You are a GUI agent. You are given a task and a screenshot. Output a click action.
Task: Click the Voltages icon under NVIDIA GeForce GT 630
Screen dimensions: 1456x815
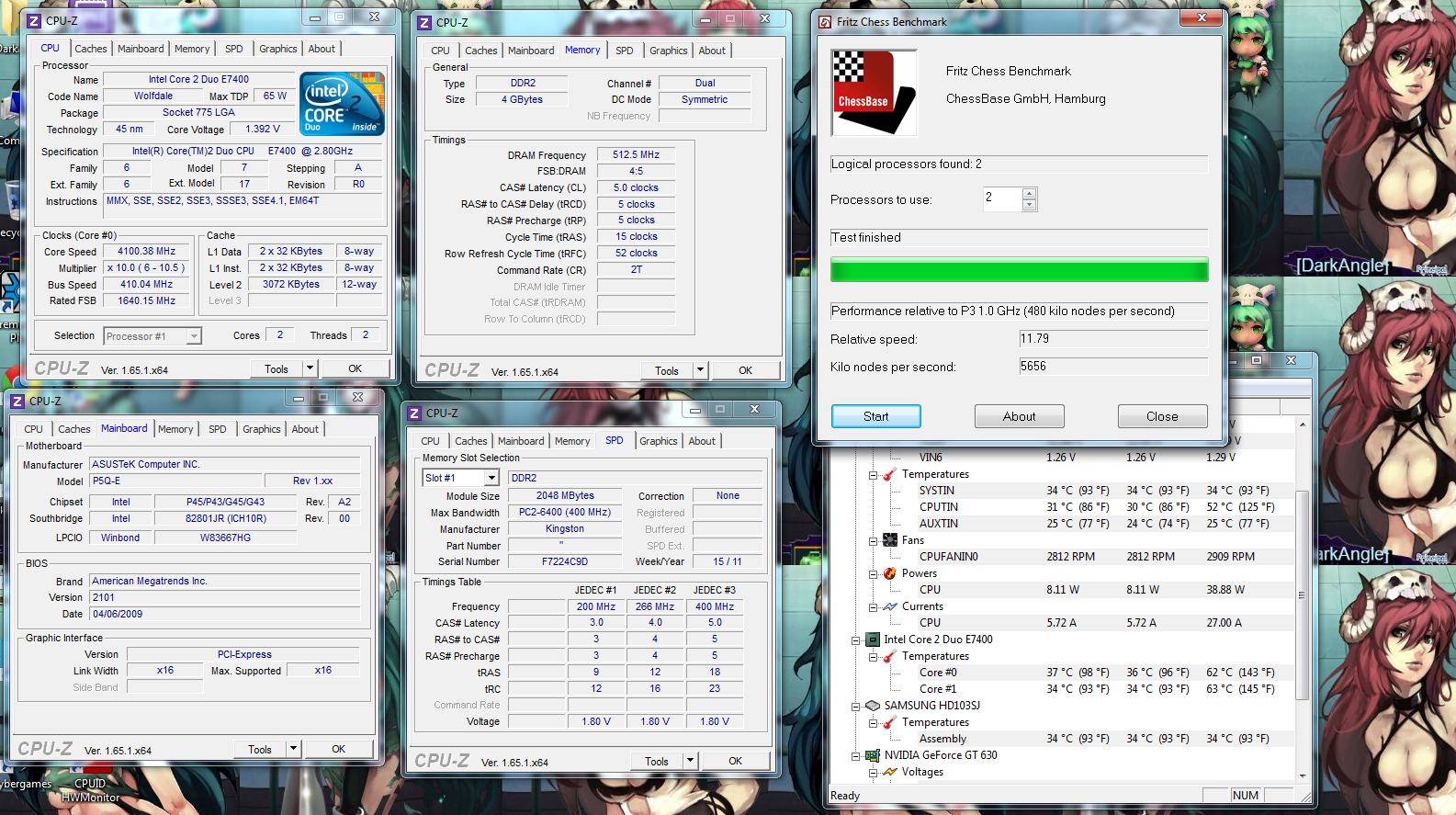pyautogui.click(x=889, y=772)
